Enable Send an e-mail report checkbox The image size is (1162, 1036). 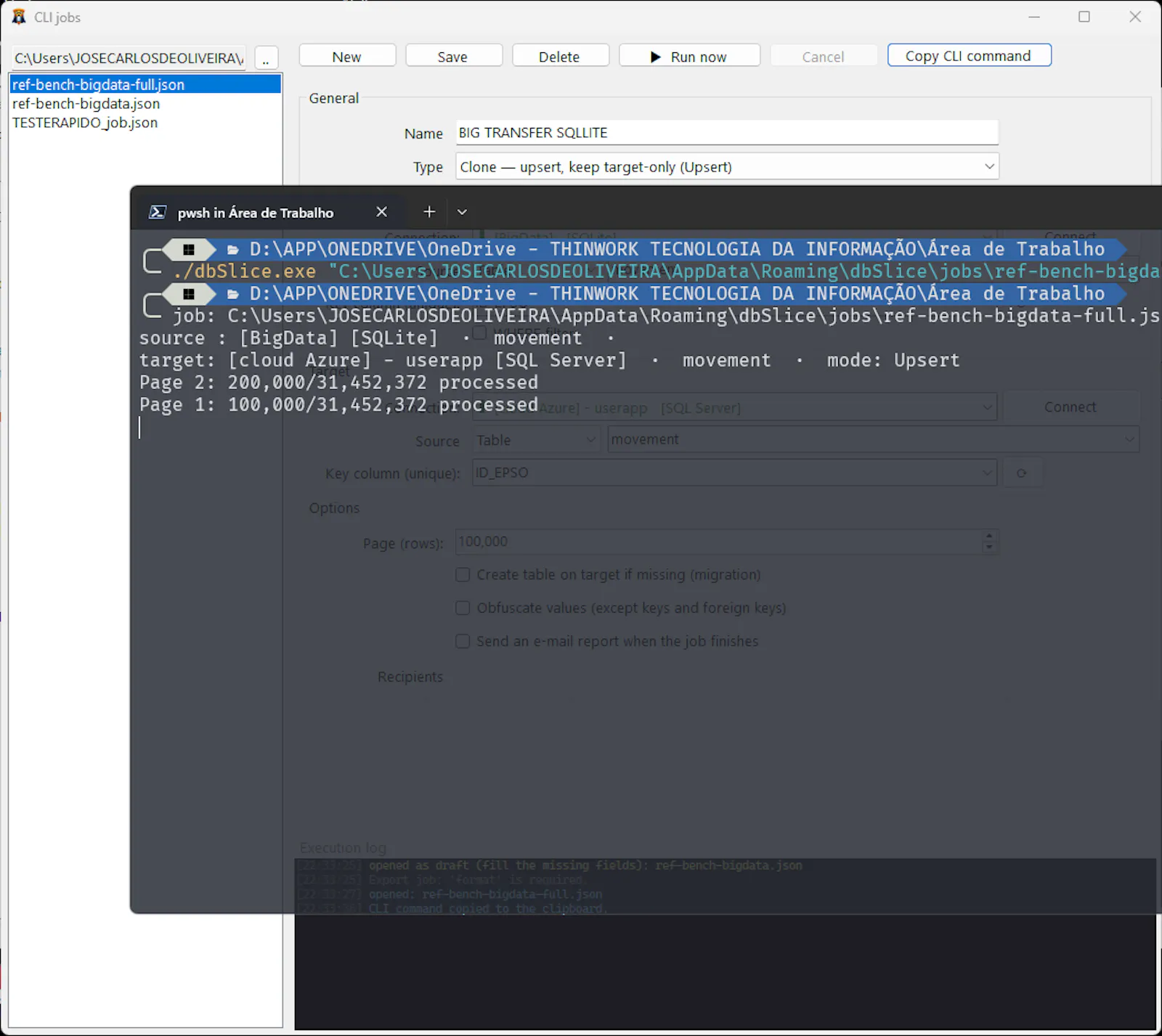coord(463,641)
